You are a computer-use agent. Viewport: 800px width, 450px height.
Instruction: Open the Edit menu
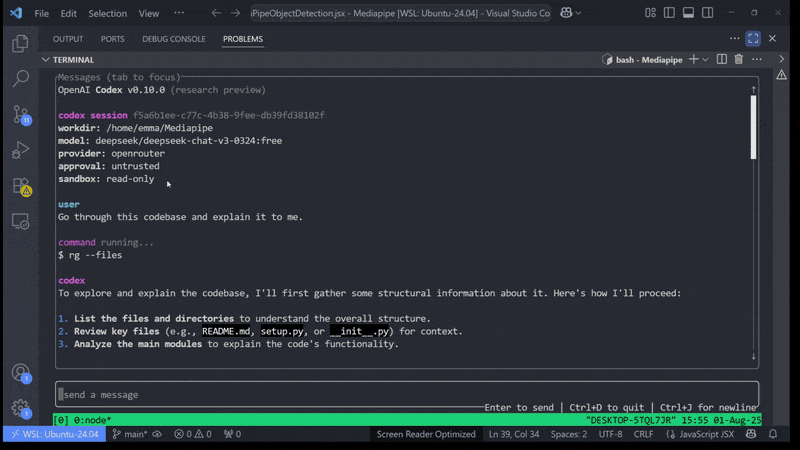68,13
